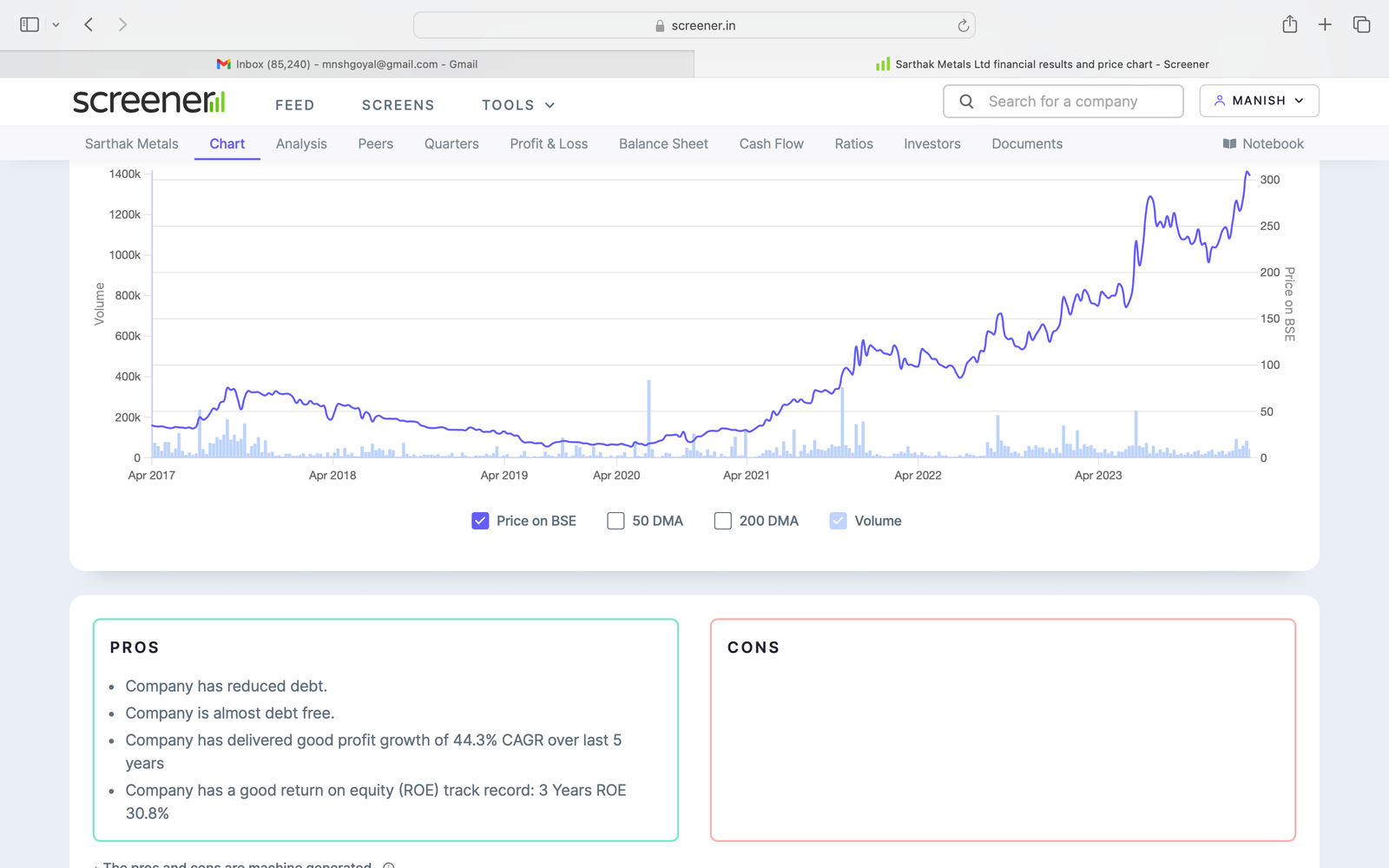Expand the Tools dropdown menu
Screen dimensions: 1389x868
coord(518,105)
